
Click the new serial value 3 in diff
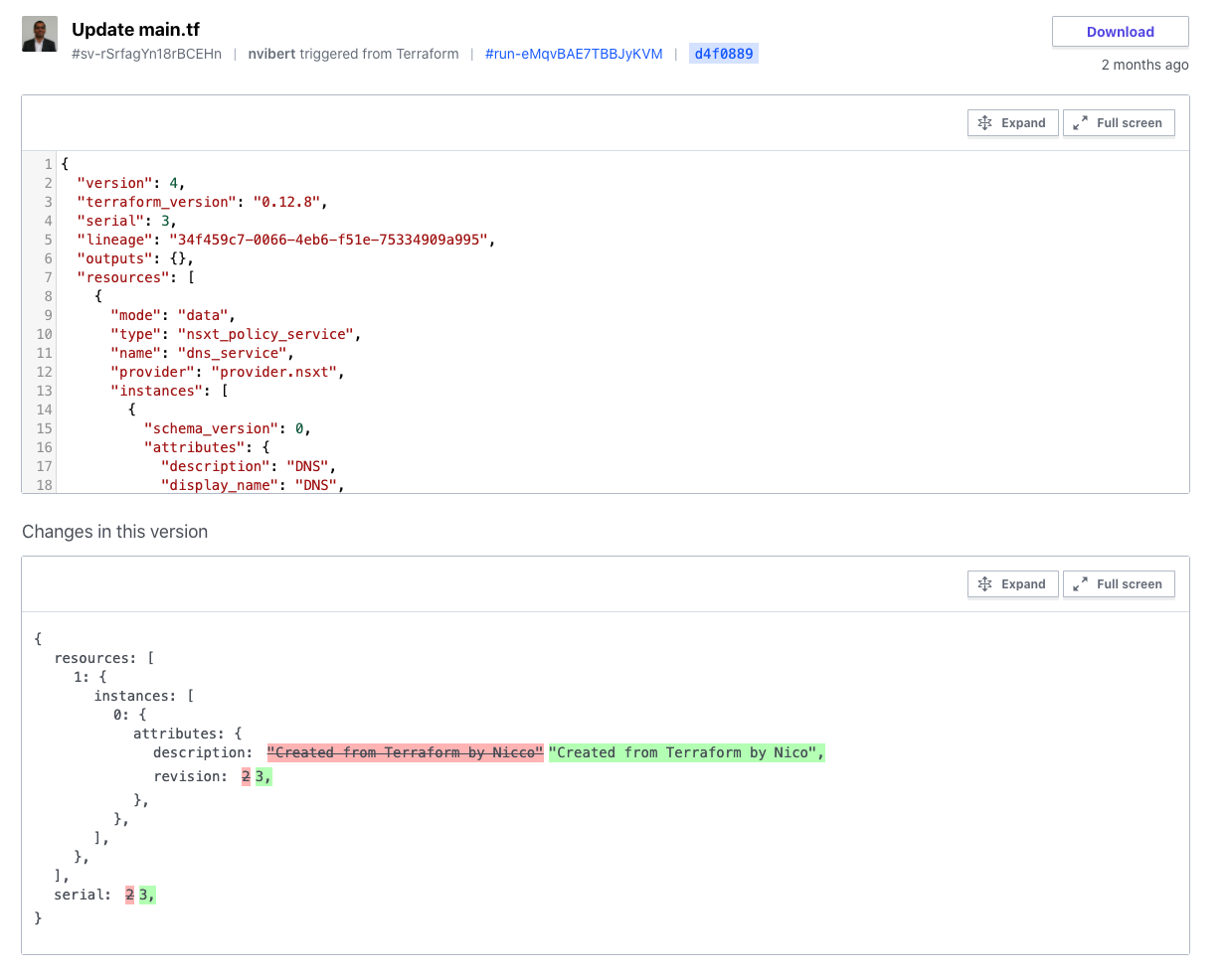(145, 895)
